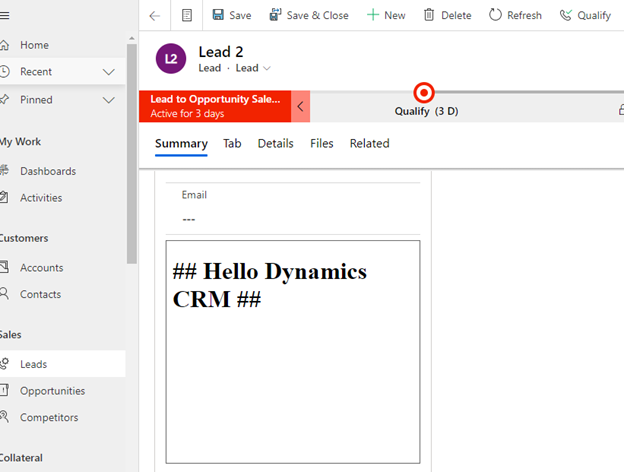
Task: Click the back arrow icon
Action: coord(154,16)
